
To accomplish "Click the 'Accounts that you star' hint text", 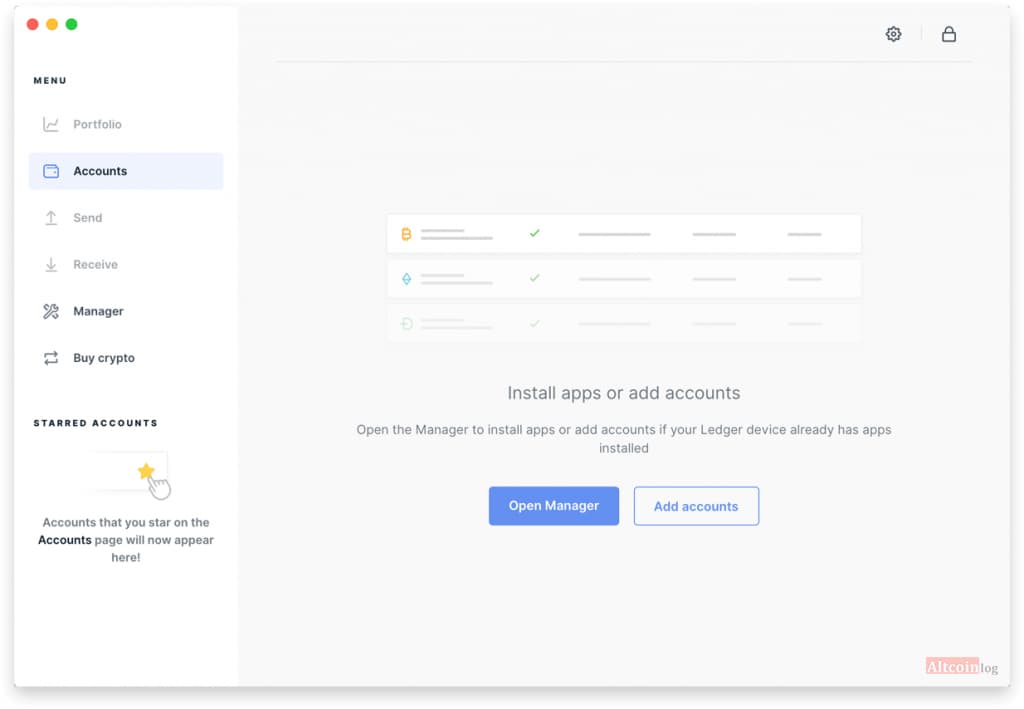I will coord(126,540).
